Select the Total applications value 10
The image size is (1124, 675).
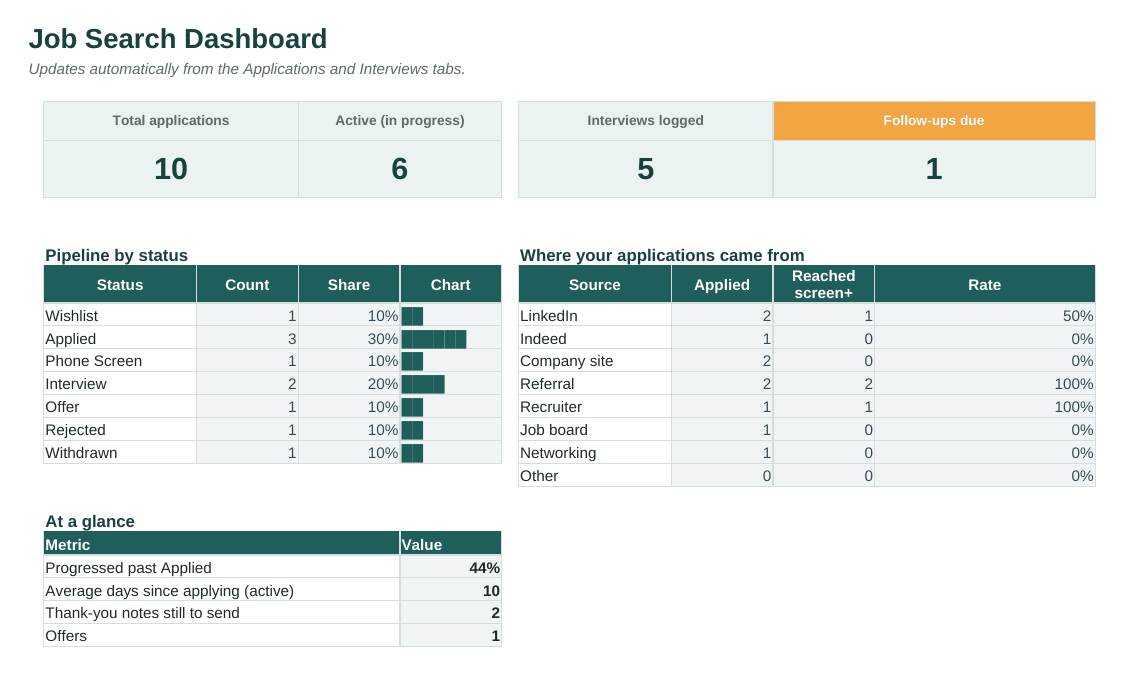(171, 169)
